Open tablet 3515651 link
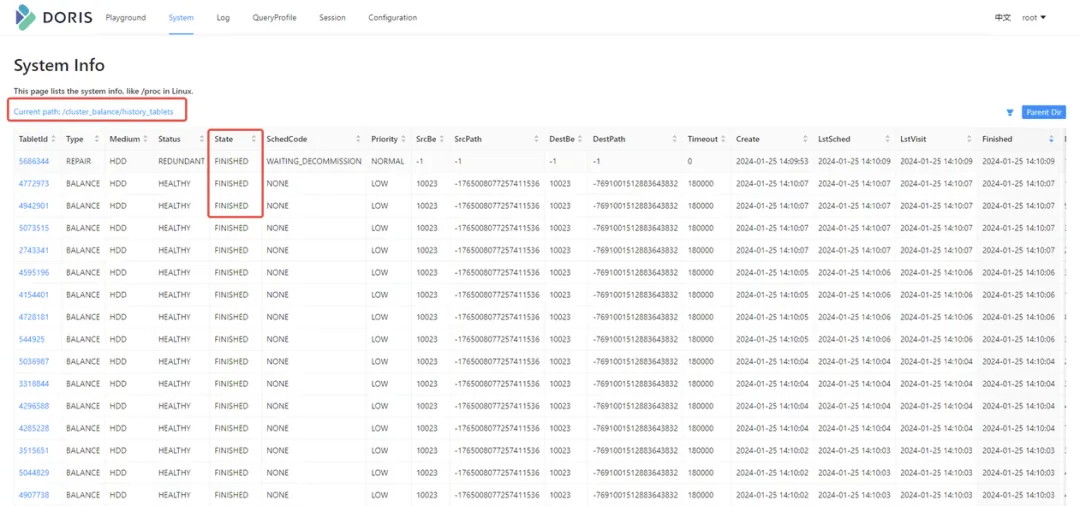Screen dimensions: 1080x506 click(34, 450)
